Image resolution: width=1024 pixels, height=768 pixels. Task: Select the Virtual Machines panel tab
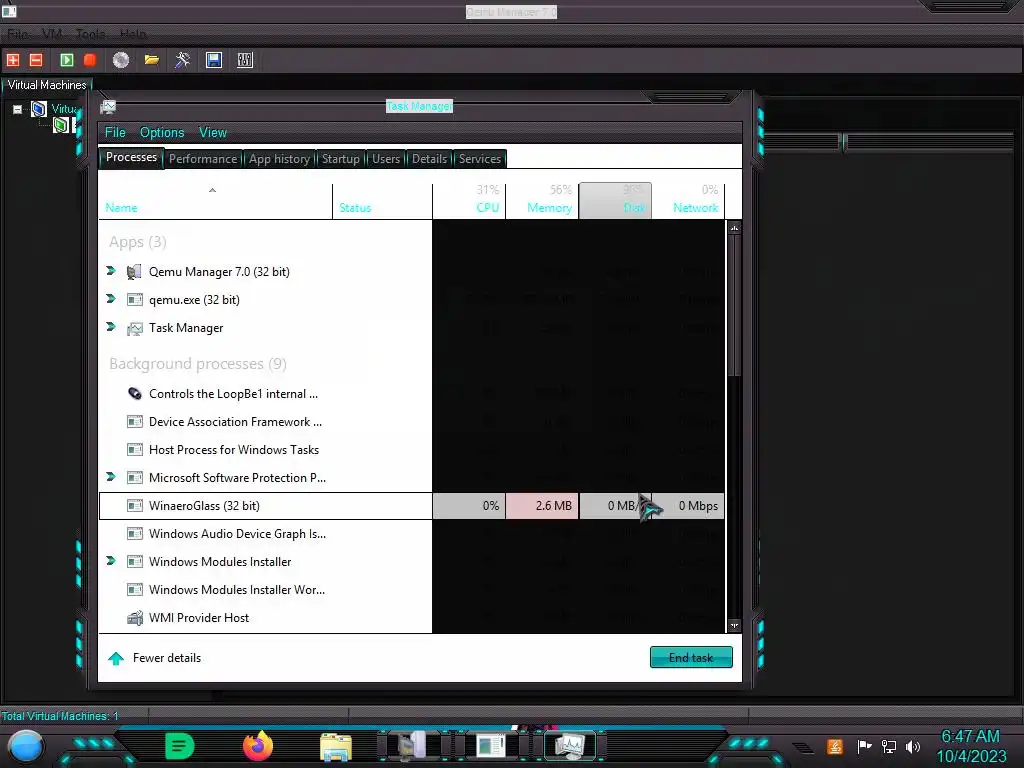(x=46, y=85)
